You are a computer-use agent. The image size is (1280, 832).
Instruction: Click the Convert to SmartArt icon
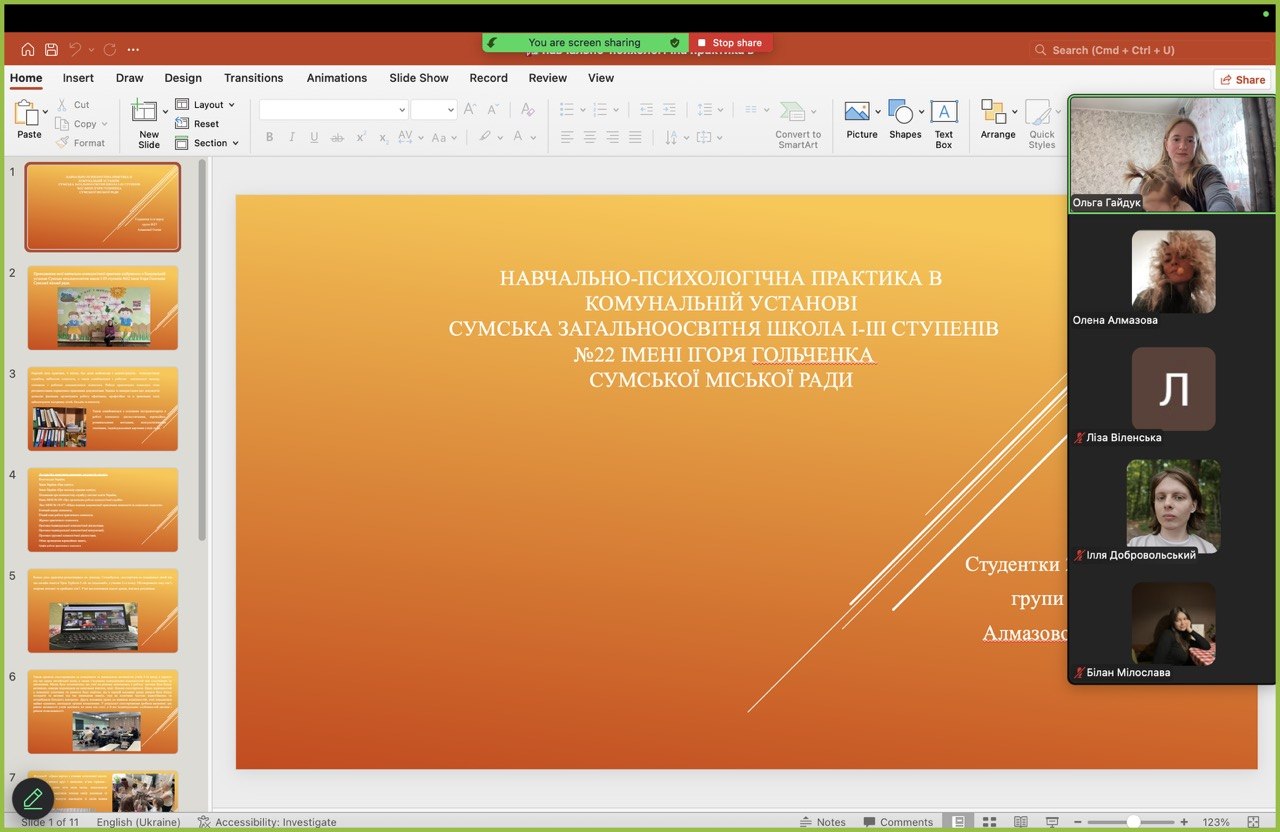792,111
